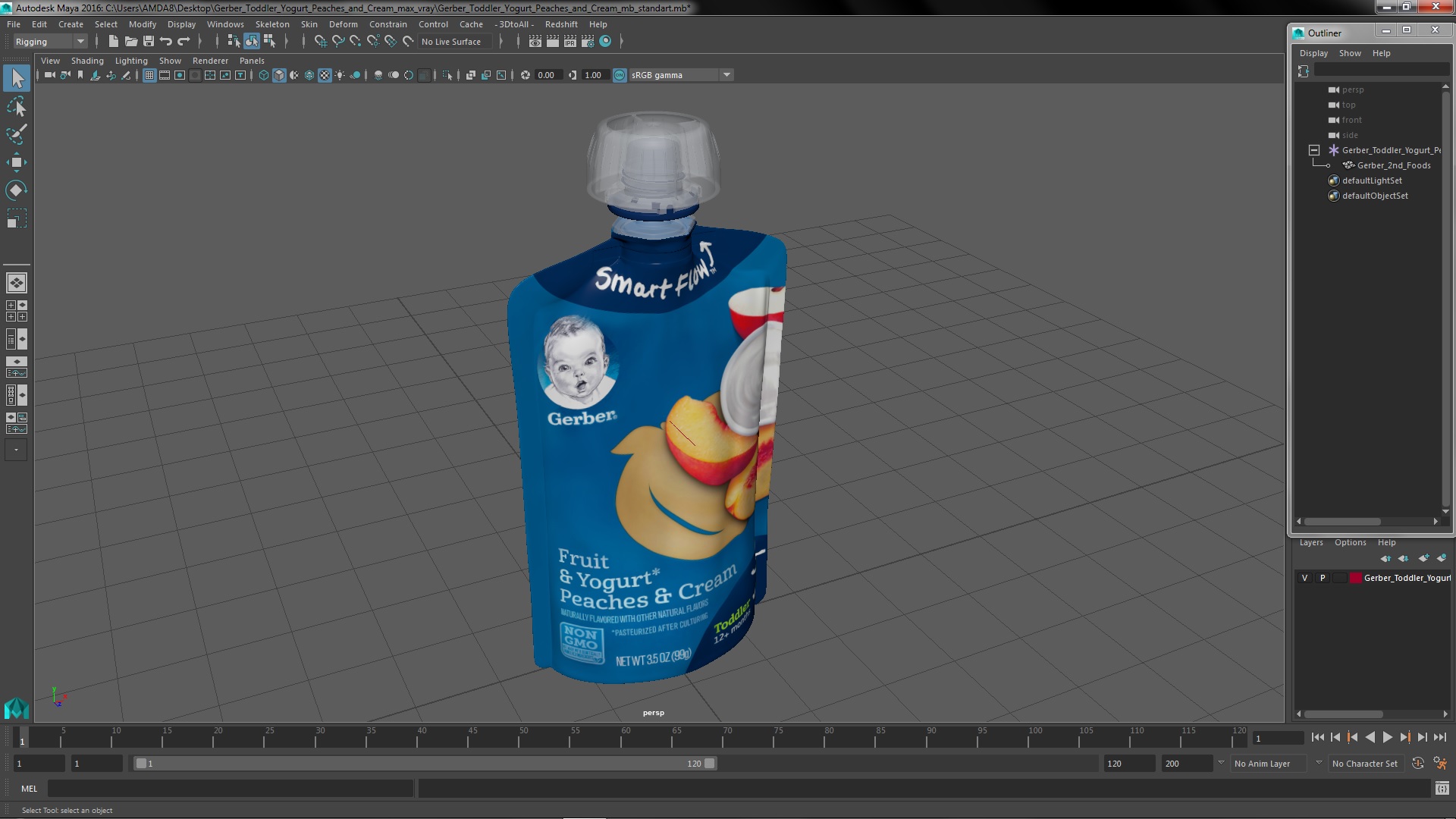Viewport: 1456px width, 819px height.
Task: Play animation forwards
Action: coord(1387,737)
